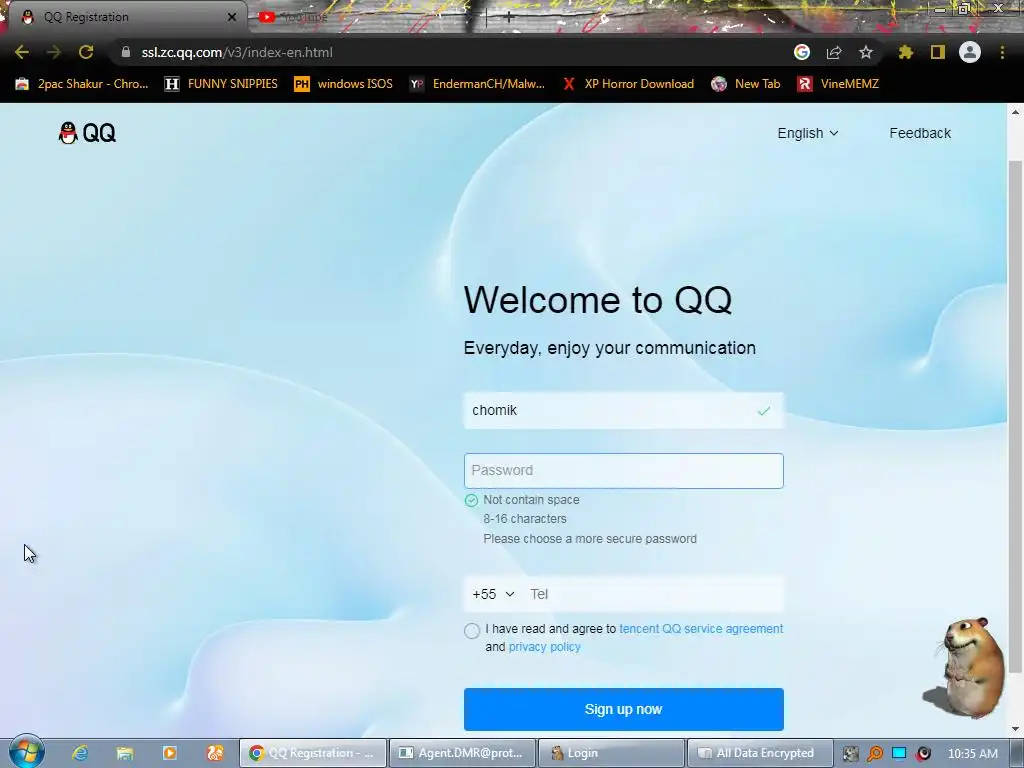Open the Feedback link

pyautogui.click(x=920, y=133)
